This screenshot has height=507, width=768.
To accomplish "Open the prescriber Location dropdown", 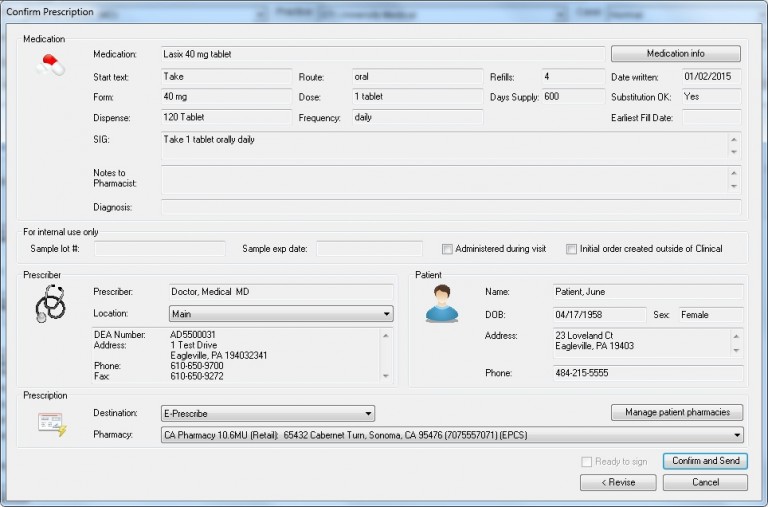I will [x=387, y=314].
